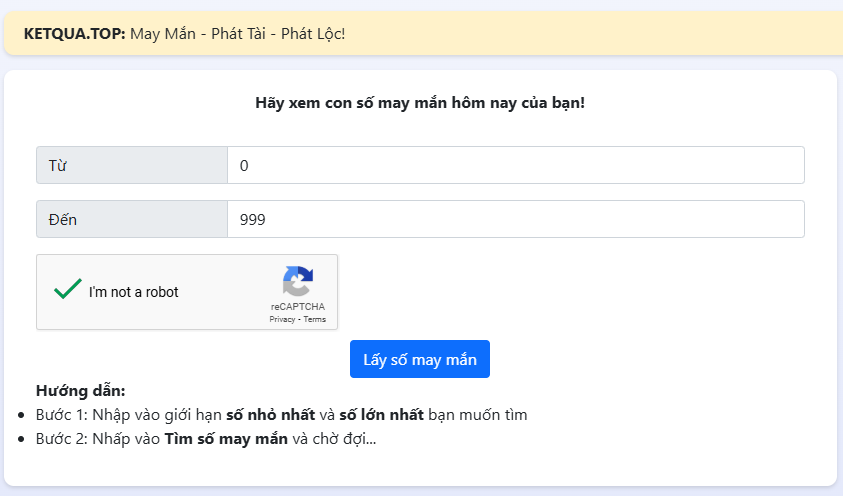Image resolution: width=843 pixels, height=496 pixels.
Task: Click the reCAPTCHA logo icon
Action: 298,281
